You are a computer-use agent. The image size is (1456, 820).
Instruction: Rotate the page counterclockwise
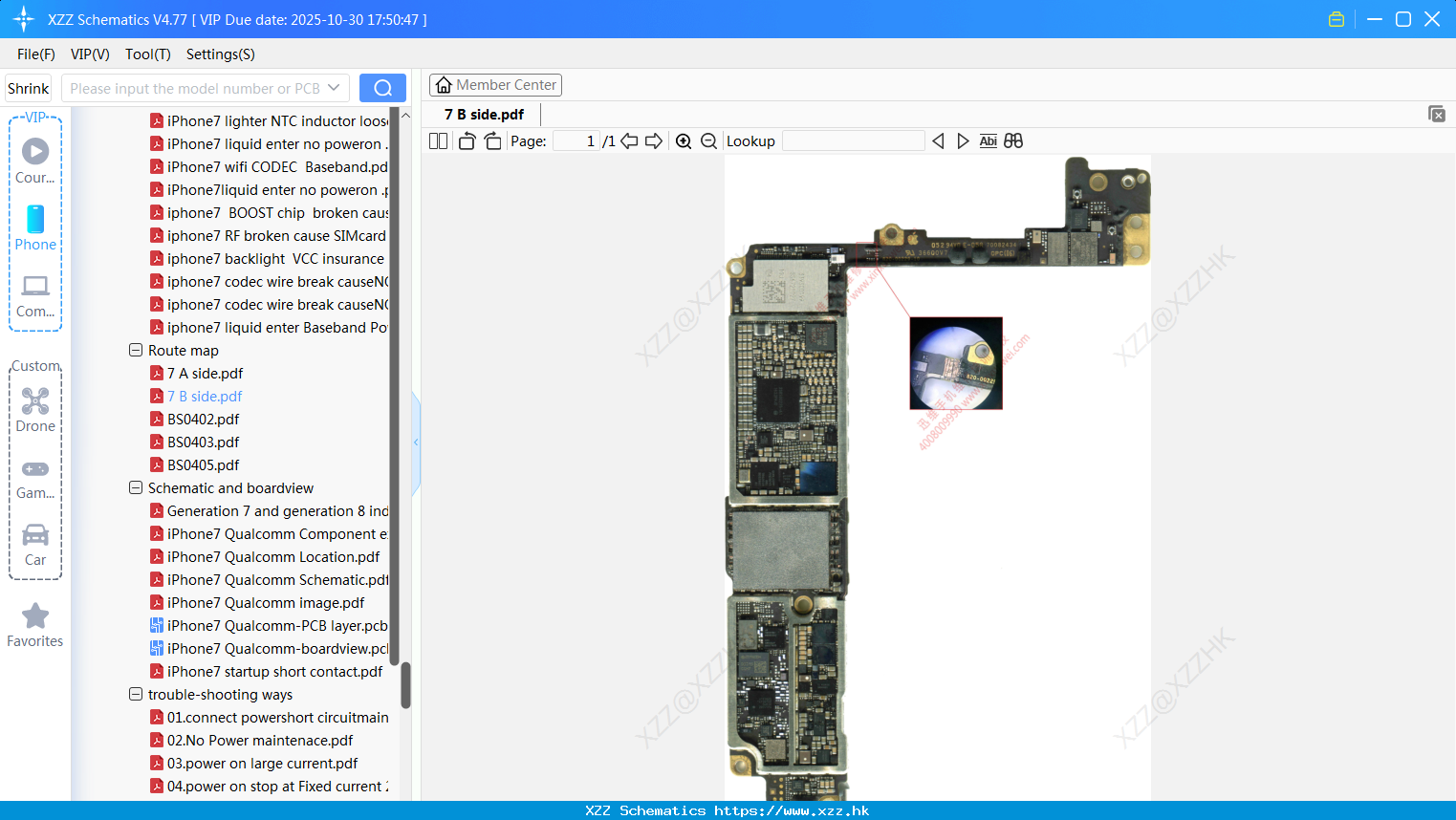467,140
